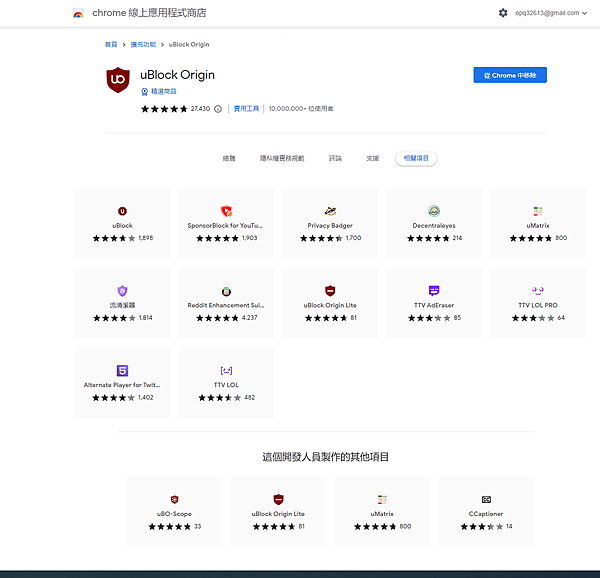Viewport: 600px width, 578px height.
Task: Select the 相關項目 tab
Action: pos(416,158)
